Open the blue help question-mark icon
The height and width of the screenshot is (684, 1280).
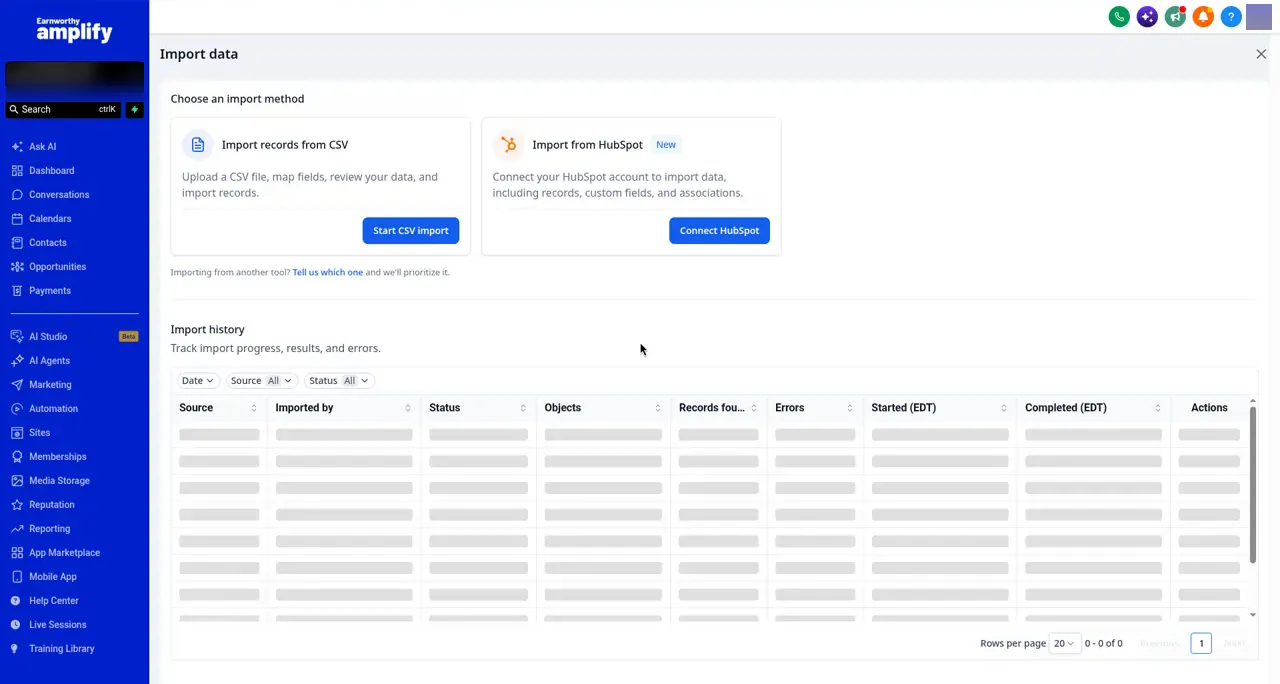pos(1231,17)
